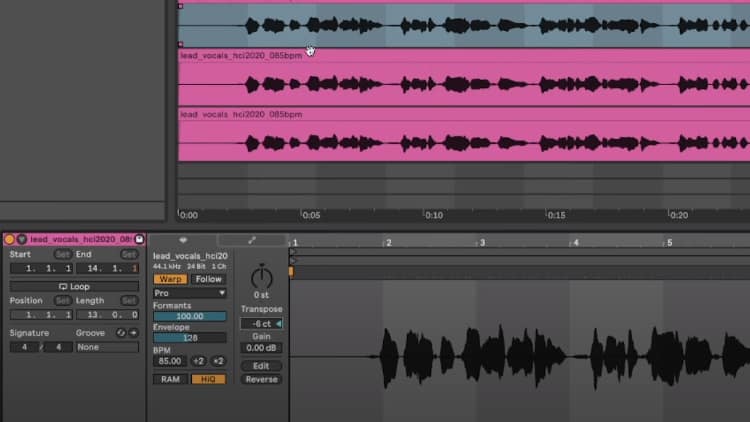Viewport: 750px width, 422px height.
Task: Click the Edit sample button
Action: click(x=261, y=366)
